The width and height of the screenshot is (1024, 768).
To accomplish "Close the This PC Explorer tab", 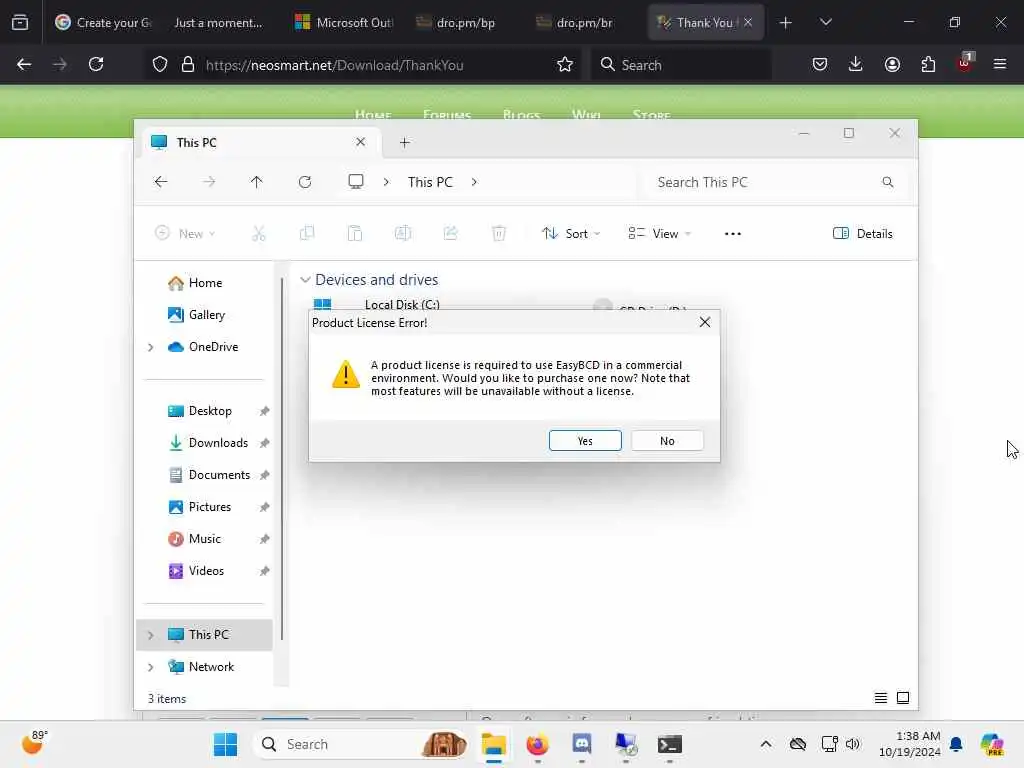I will click(x=360, y=142).
